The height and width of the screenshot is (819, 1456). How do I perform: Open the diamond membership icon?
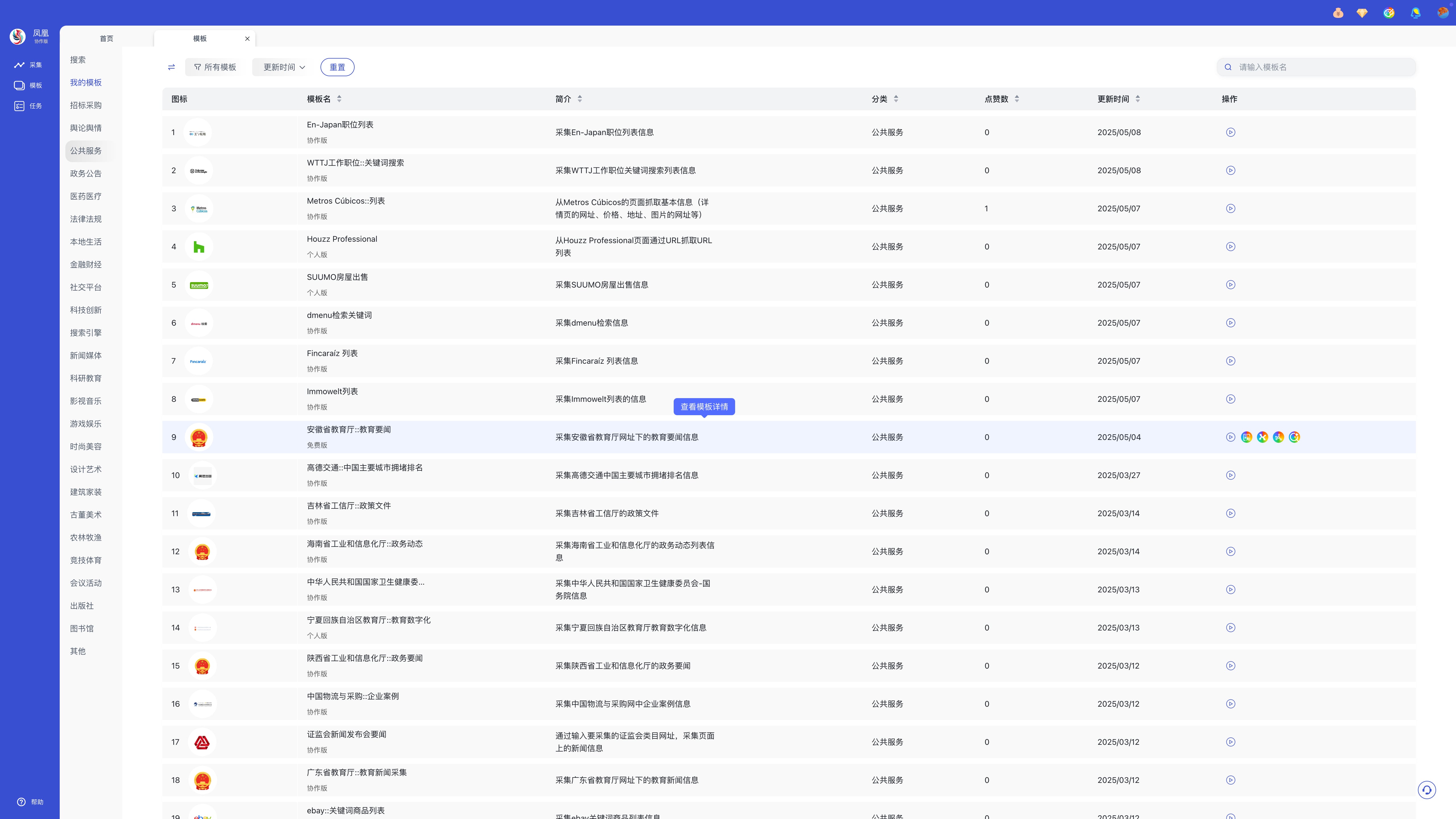[x=1362, y=13]
